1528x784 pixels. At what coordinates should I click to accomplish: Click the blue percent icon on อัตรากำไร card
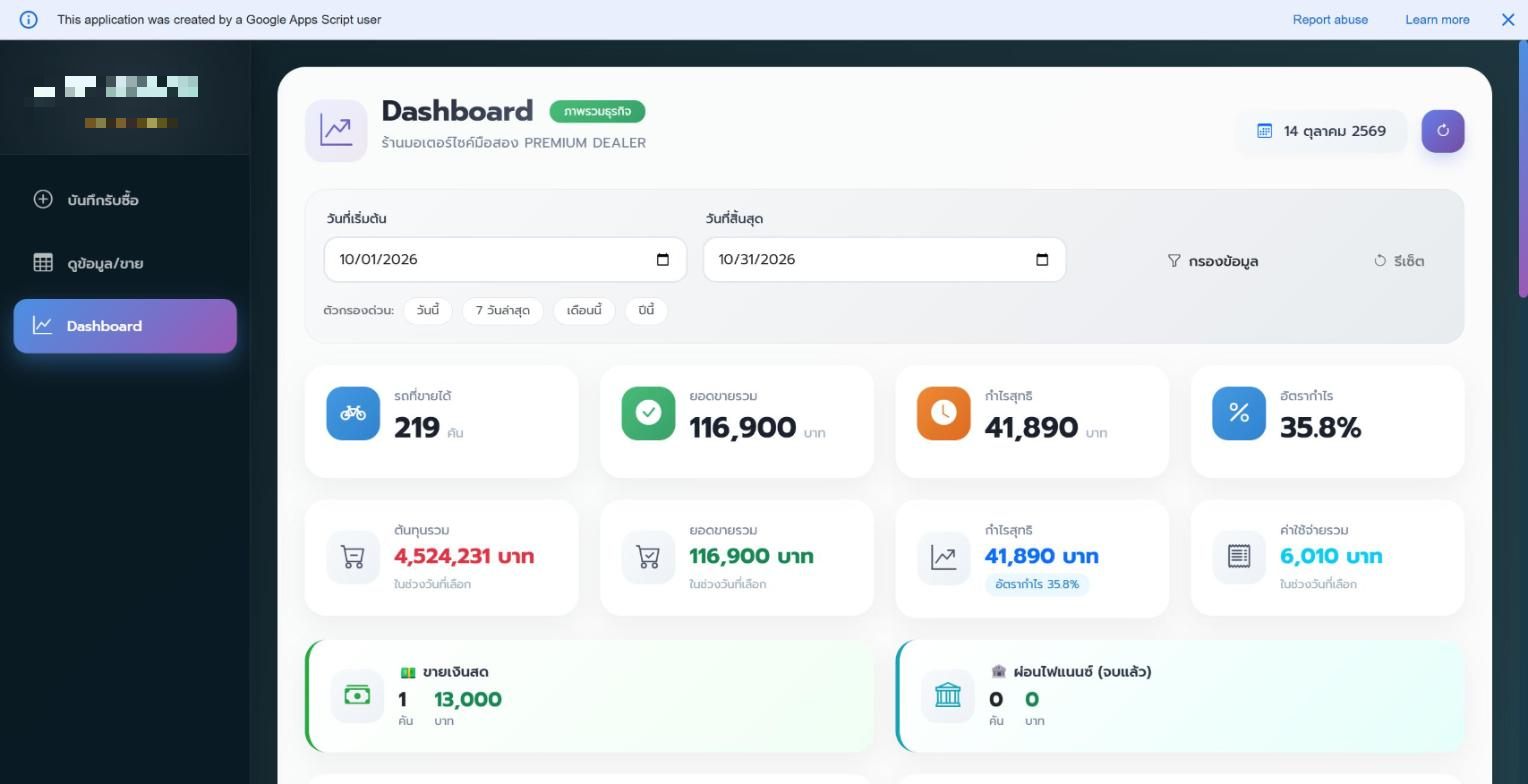(x=1238, y=413)
